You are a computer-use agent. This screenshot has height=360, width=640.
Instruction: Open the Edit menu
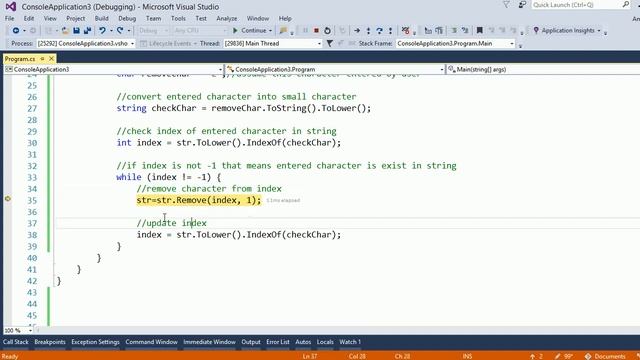click(x=29, y=18)
